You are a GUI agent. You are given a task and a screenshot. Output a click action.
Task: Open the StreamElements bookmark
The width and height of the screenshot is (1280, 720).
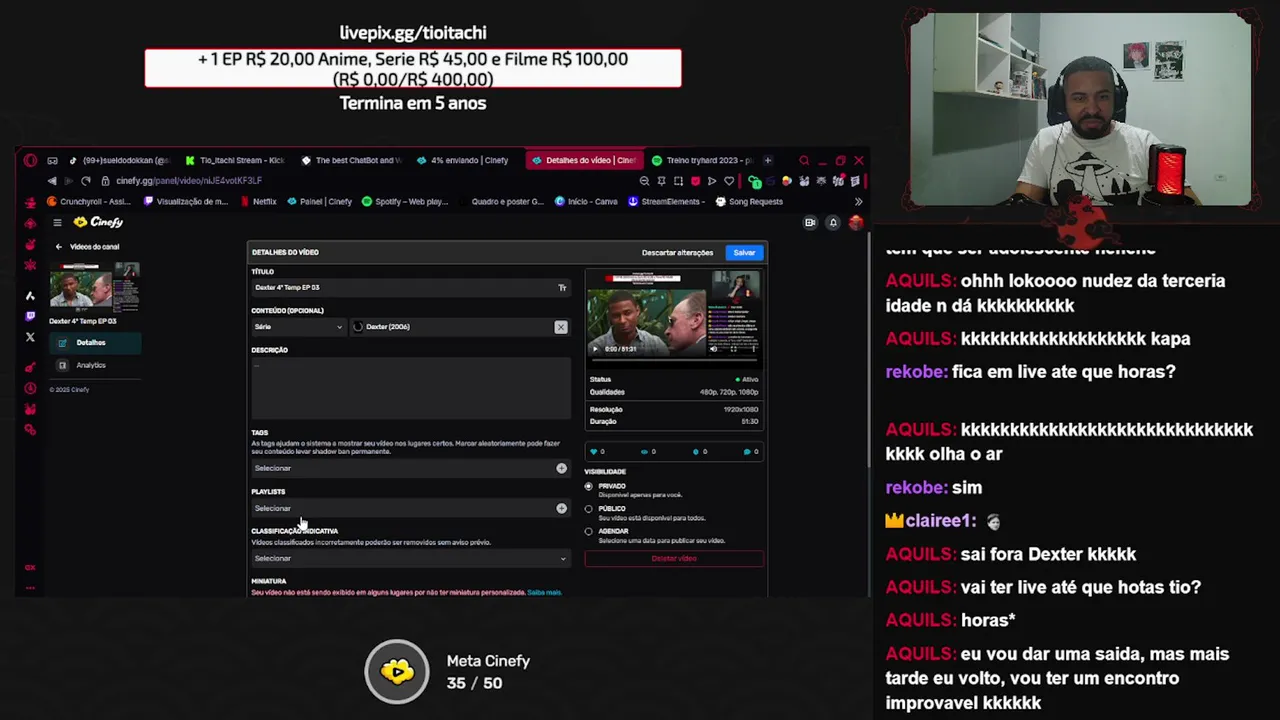(667, 202)
